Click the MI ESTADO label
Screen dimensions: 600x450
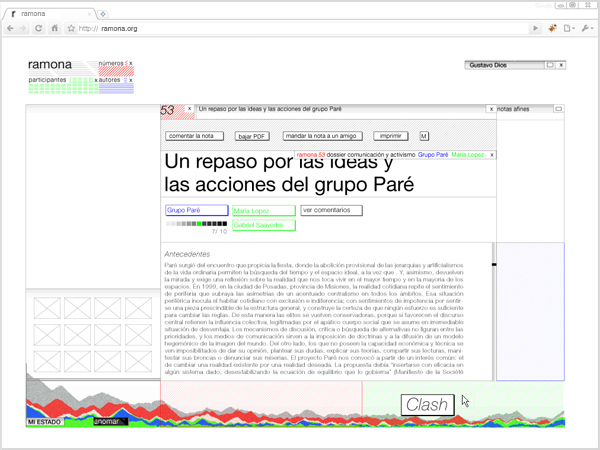(x=44, y=422)
